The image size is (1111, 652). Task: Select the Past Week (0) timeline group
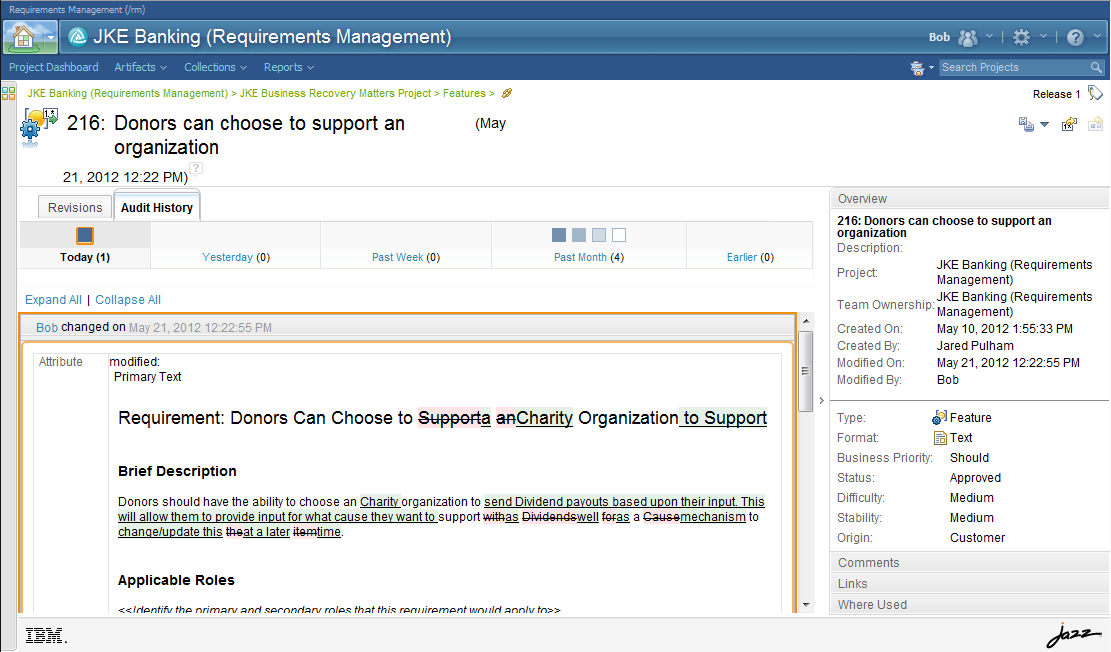pyautogui.click(x=406, y=245)
